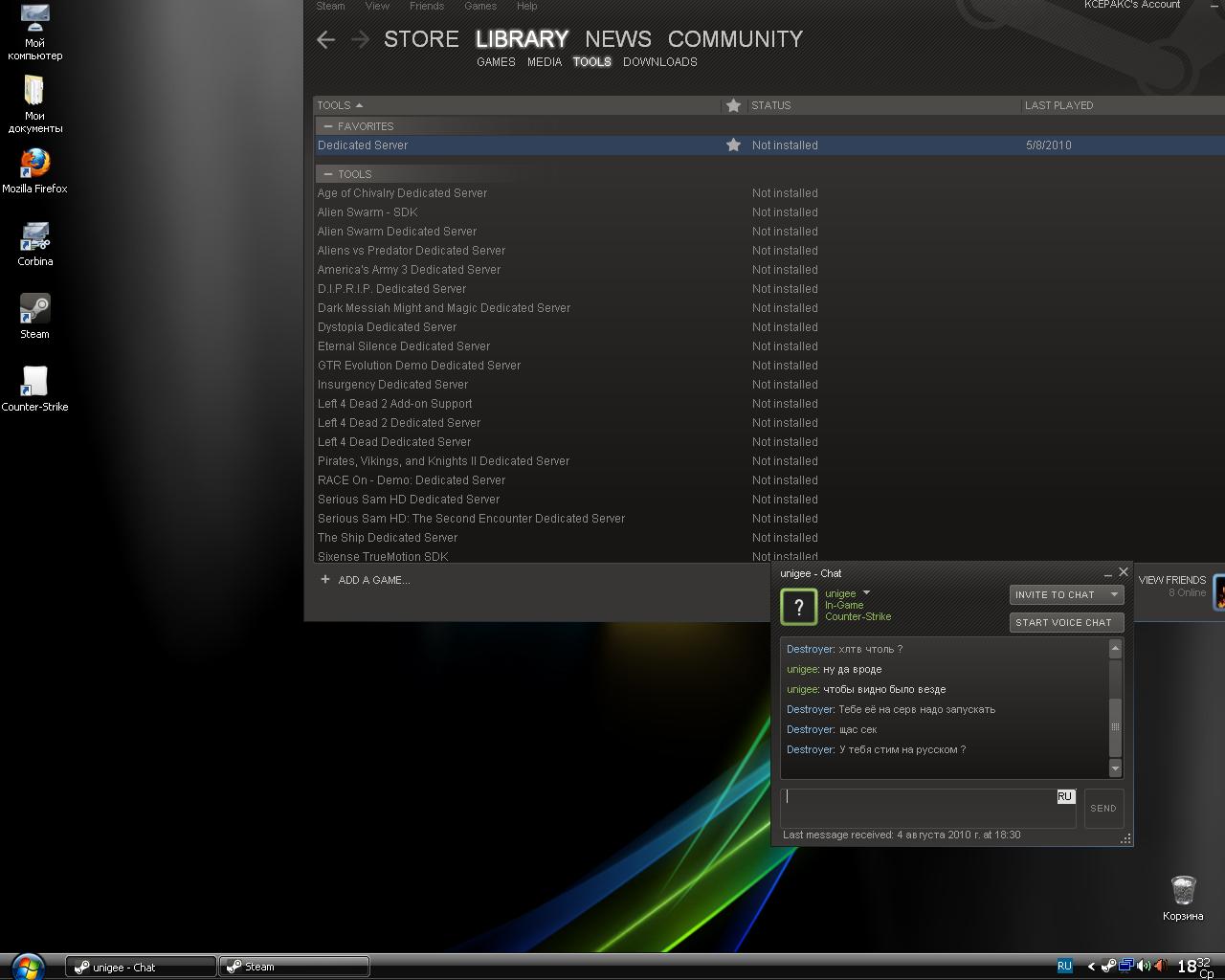Minimize the unigee chat window
The image size is (1225, 980).
[1107, 573]
